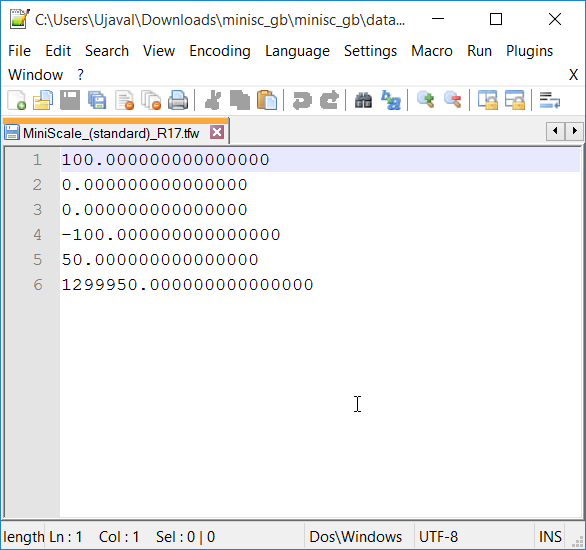Click the Save All toolbar icon
The height and width of the screenshot is (550, 586).
[97, 101]
